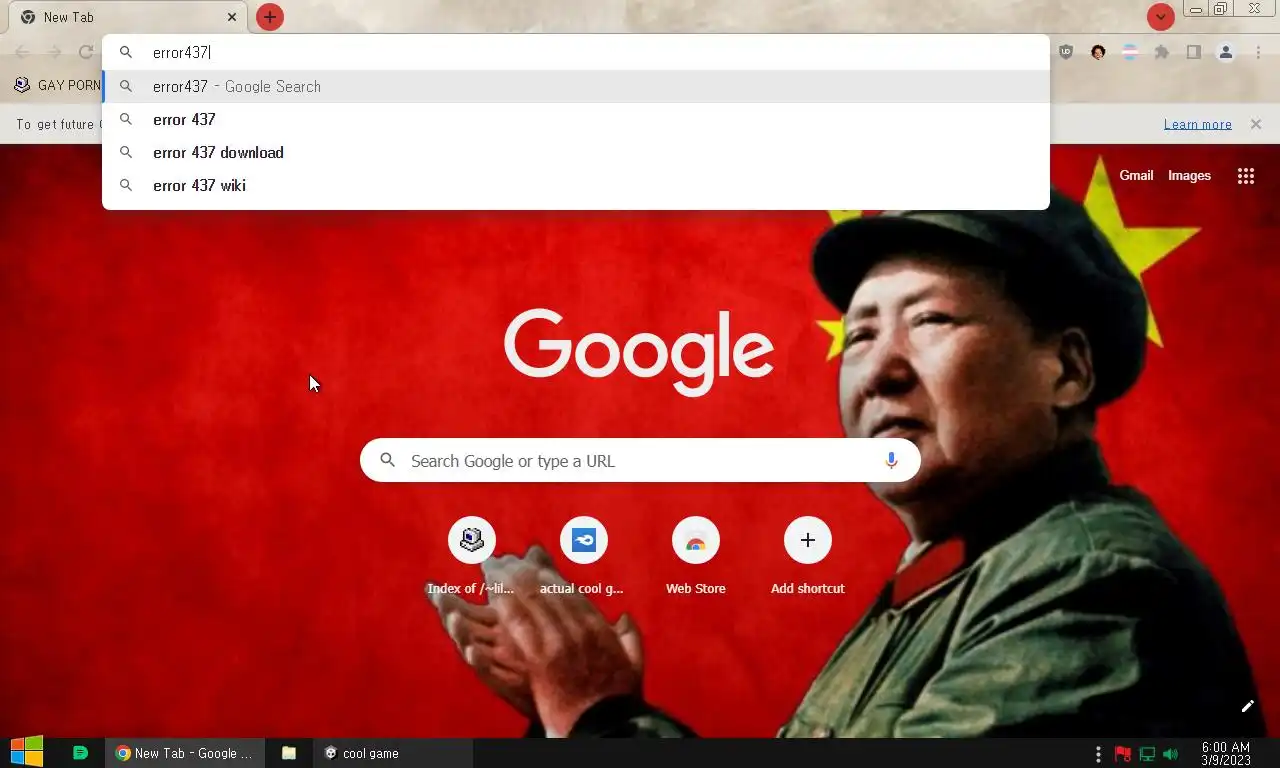1280x768 pixels.
Task: Dismiss the info bar with its X
Action: (1256, 124)
